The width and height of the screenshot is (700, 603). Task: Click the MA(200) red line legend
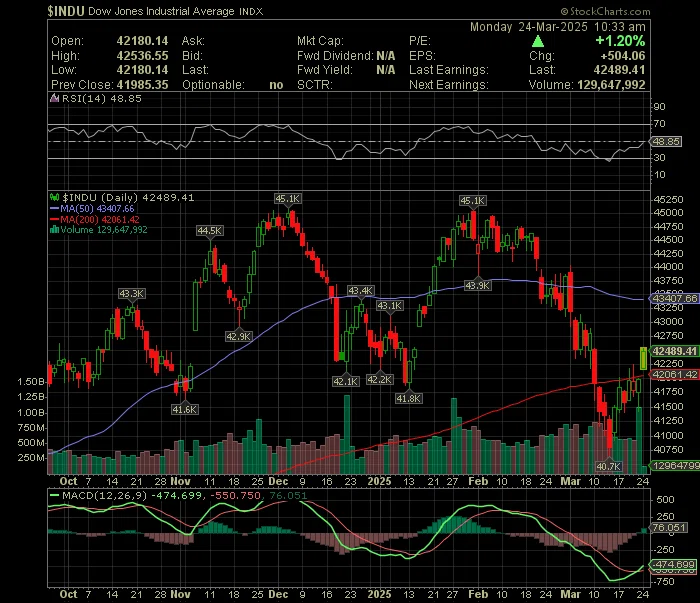(95, 220)
